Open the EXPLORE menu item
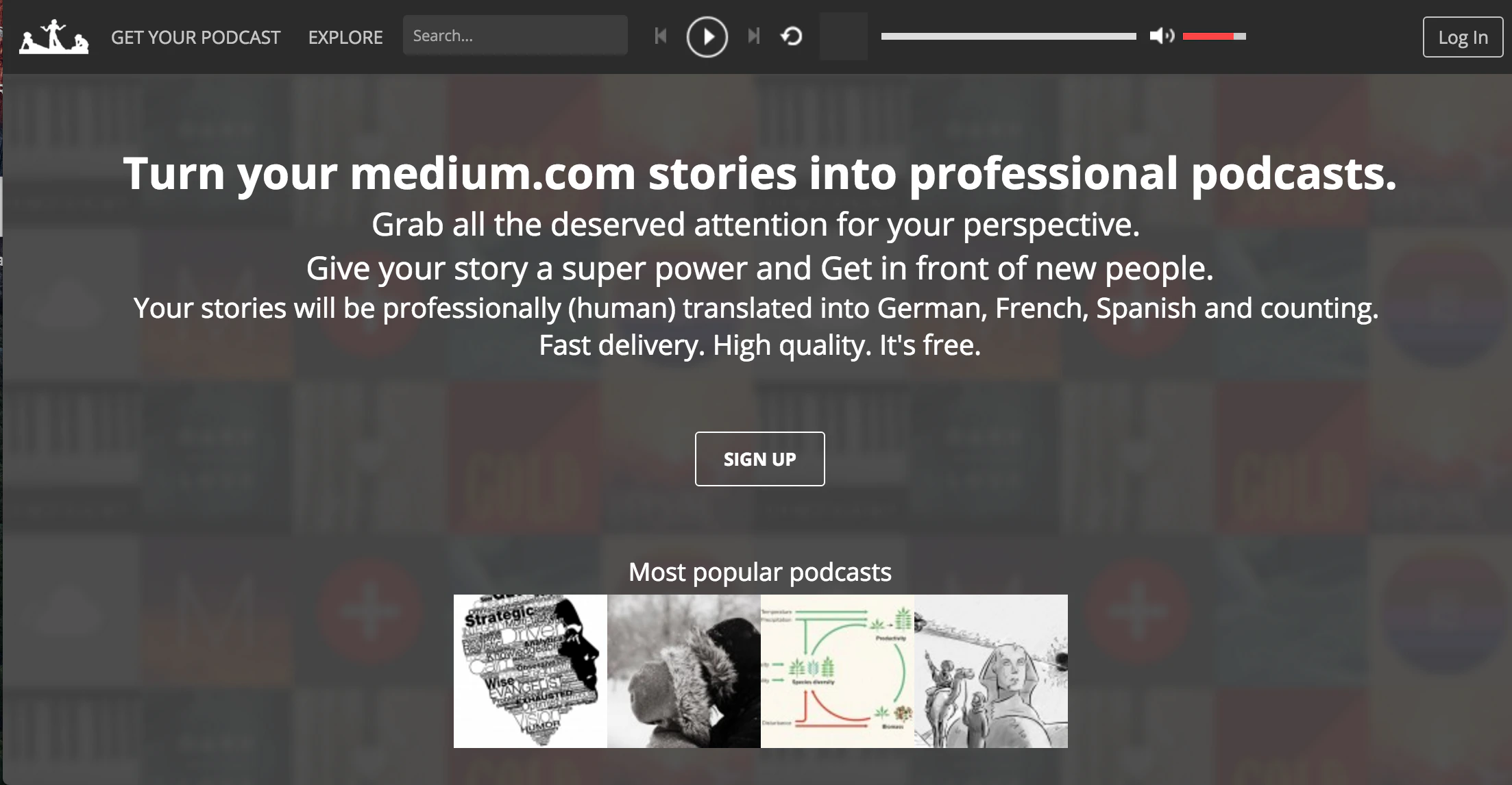 tap(345, 37)
